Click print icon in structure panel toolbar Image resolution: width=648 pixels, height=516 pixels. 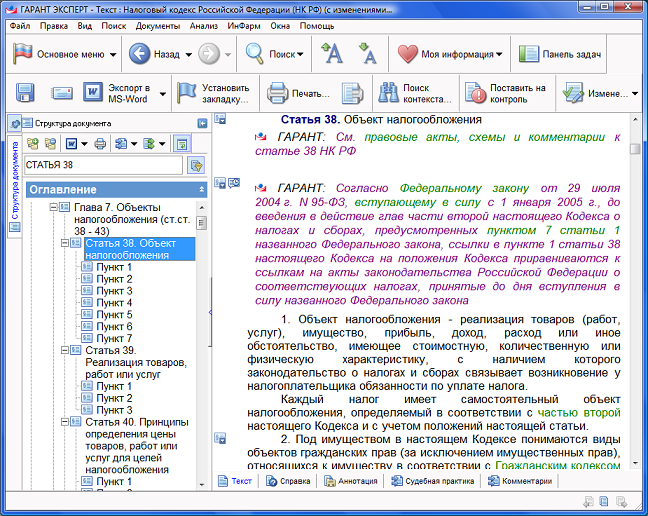click(x=100, y=143)
